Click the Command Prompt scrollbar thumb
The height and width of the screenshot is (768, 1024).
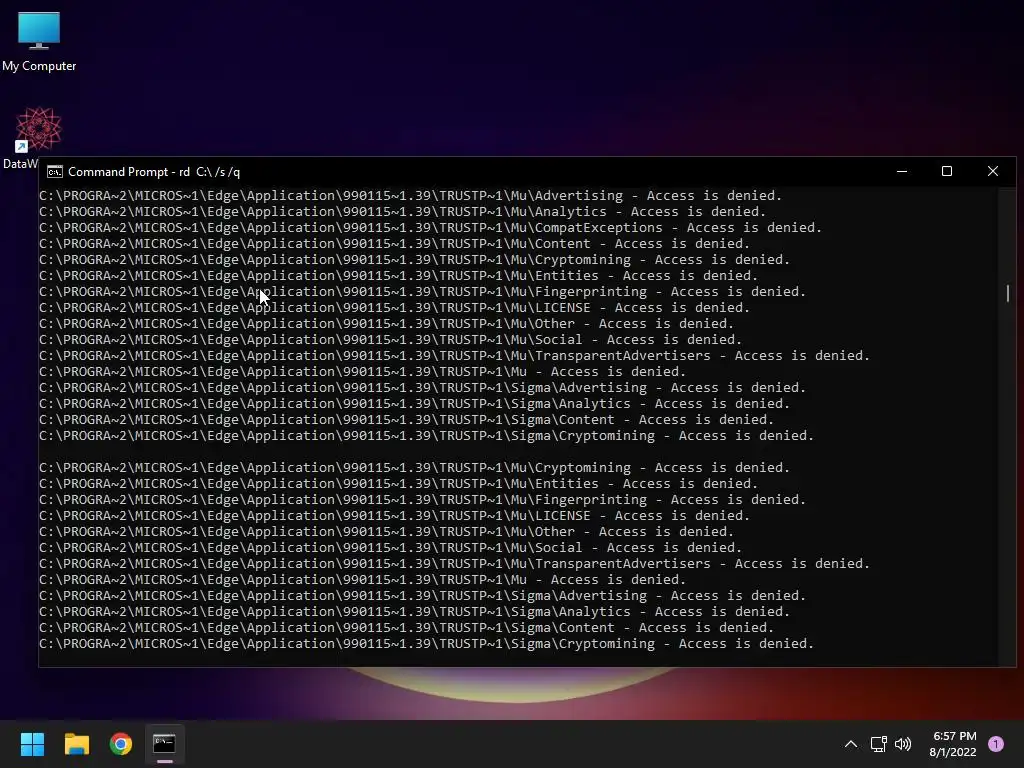tap(1007, 293)
